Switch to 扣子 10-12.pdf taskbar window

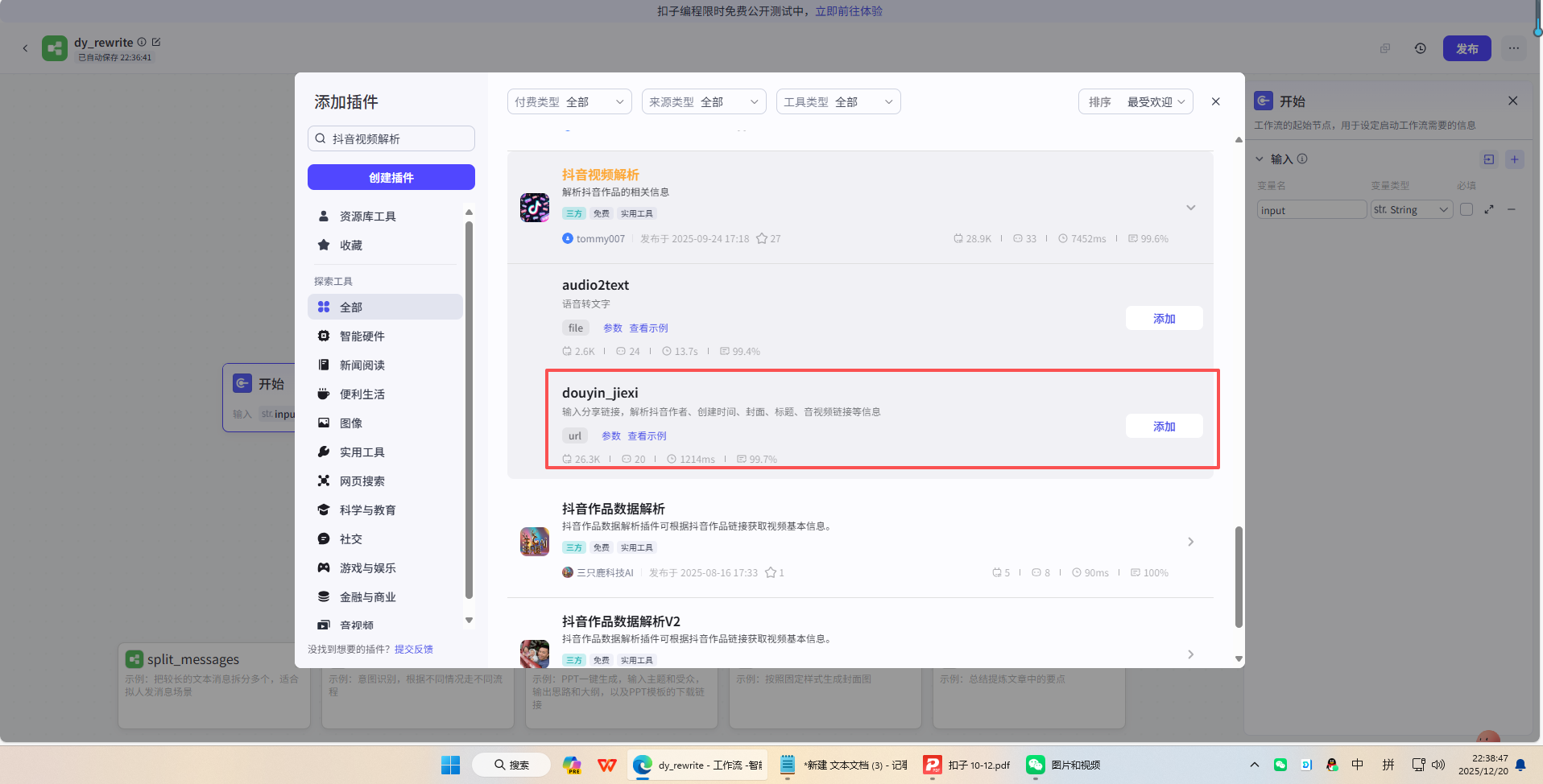[968, 765]
